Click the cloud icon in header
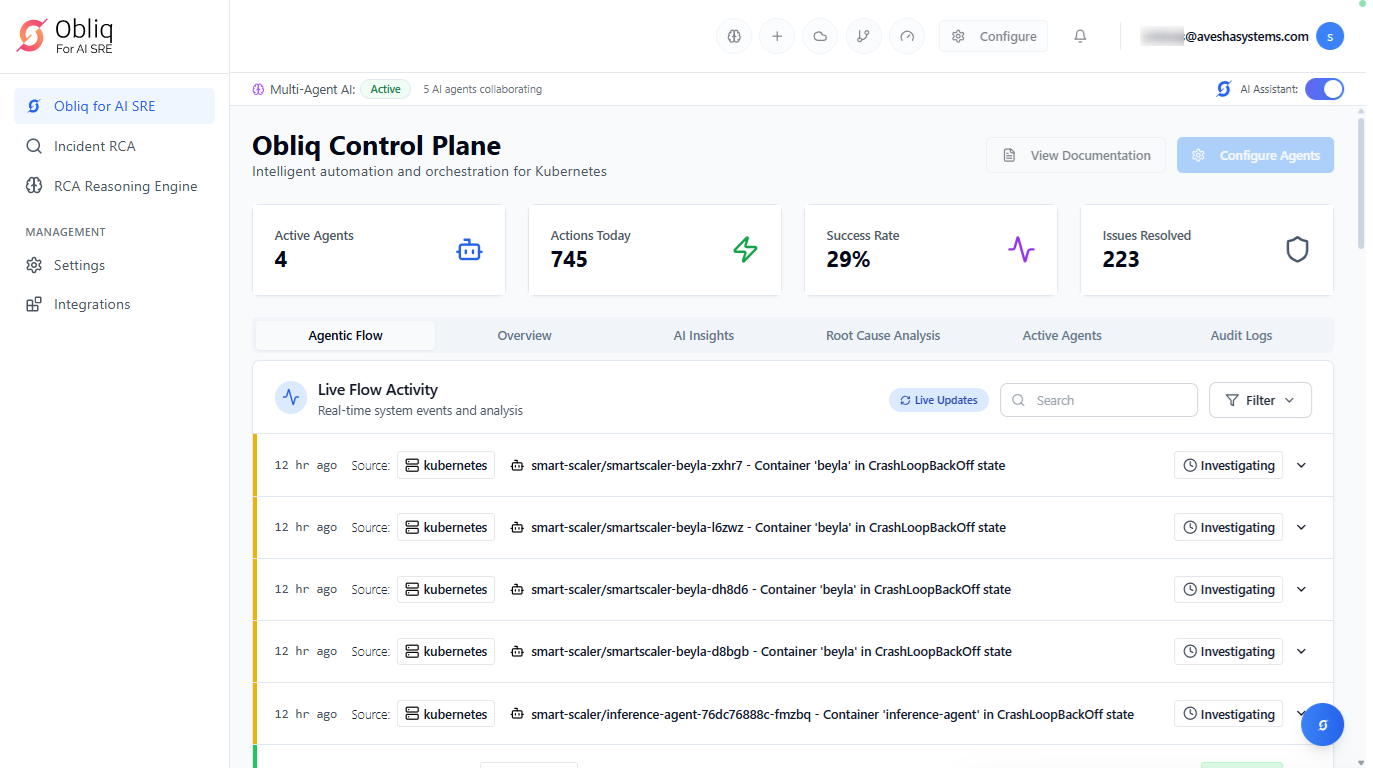Screen dimensions: 1373x780 [x=820, y=36]
